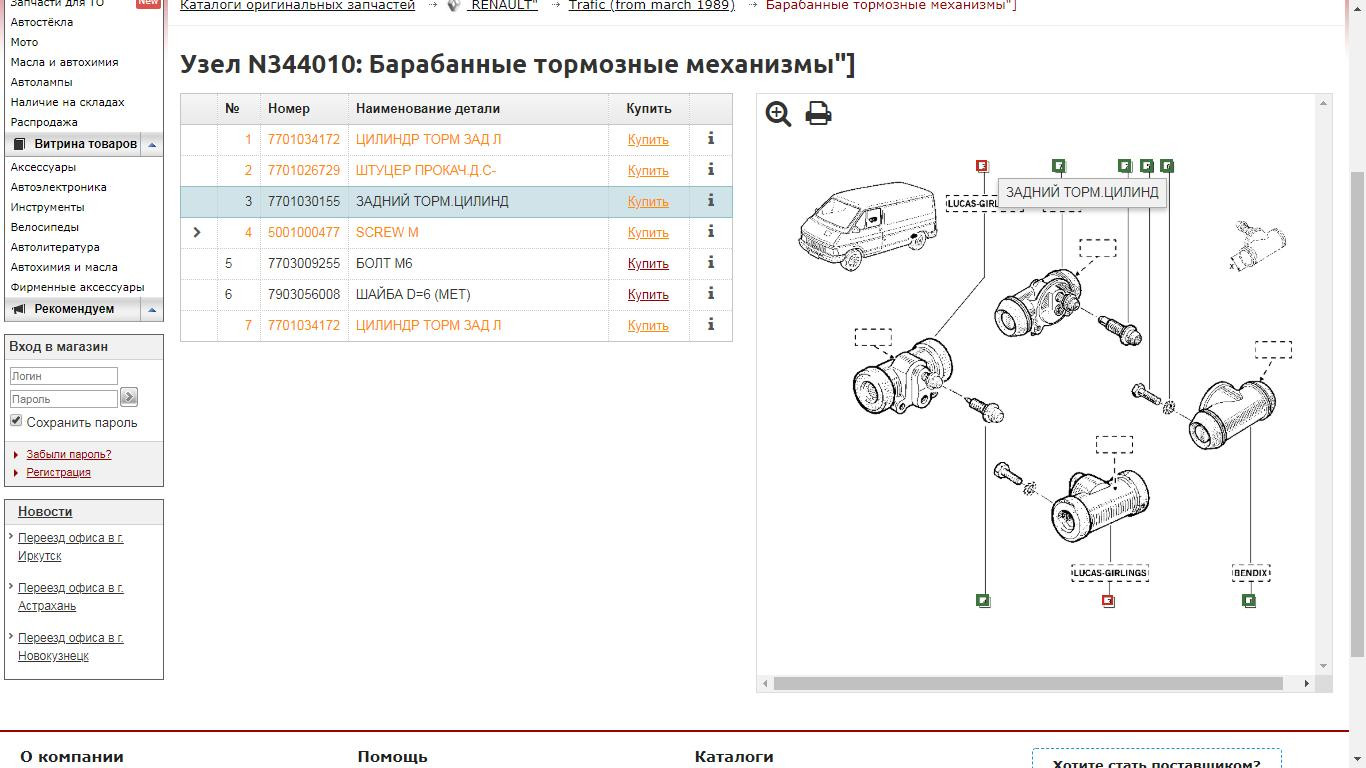
Task: Click Купить link for ЗАДНИЙ ТОРМ.ЦИЛИНД
Action: coord(648,201)
